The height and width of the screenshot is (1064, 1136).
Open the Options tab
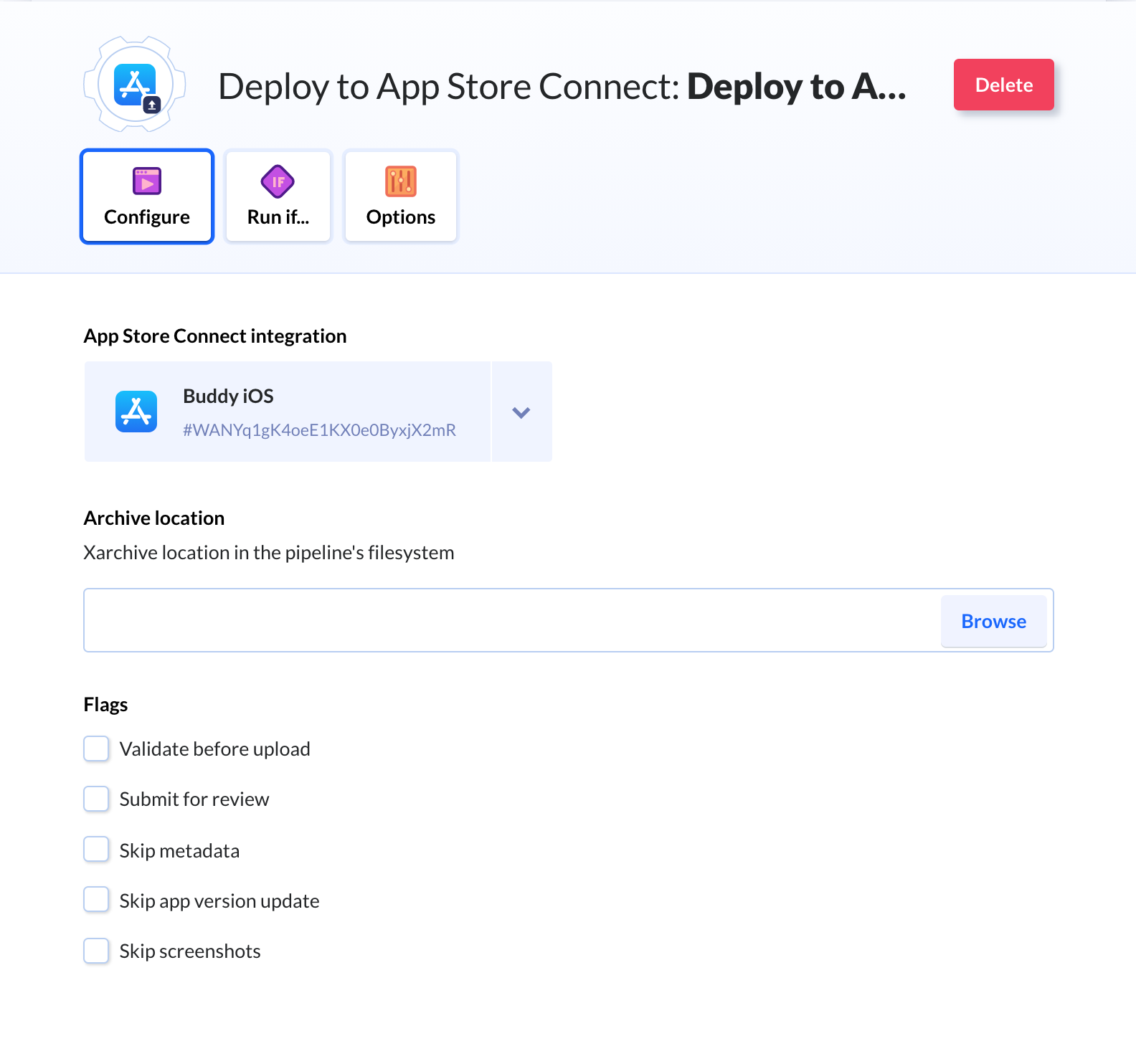tap(401, 196)
